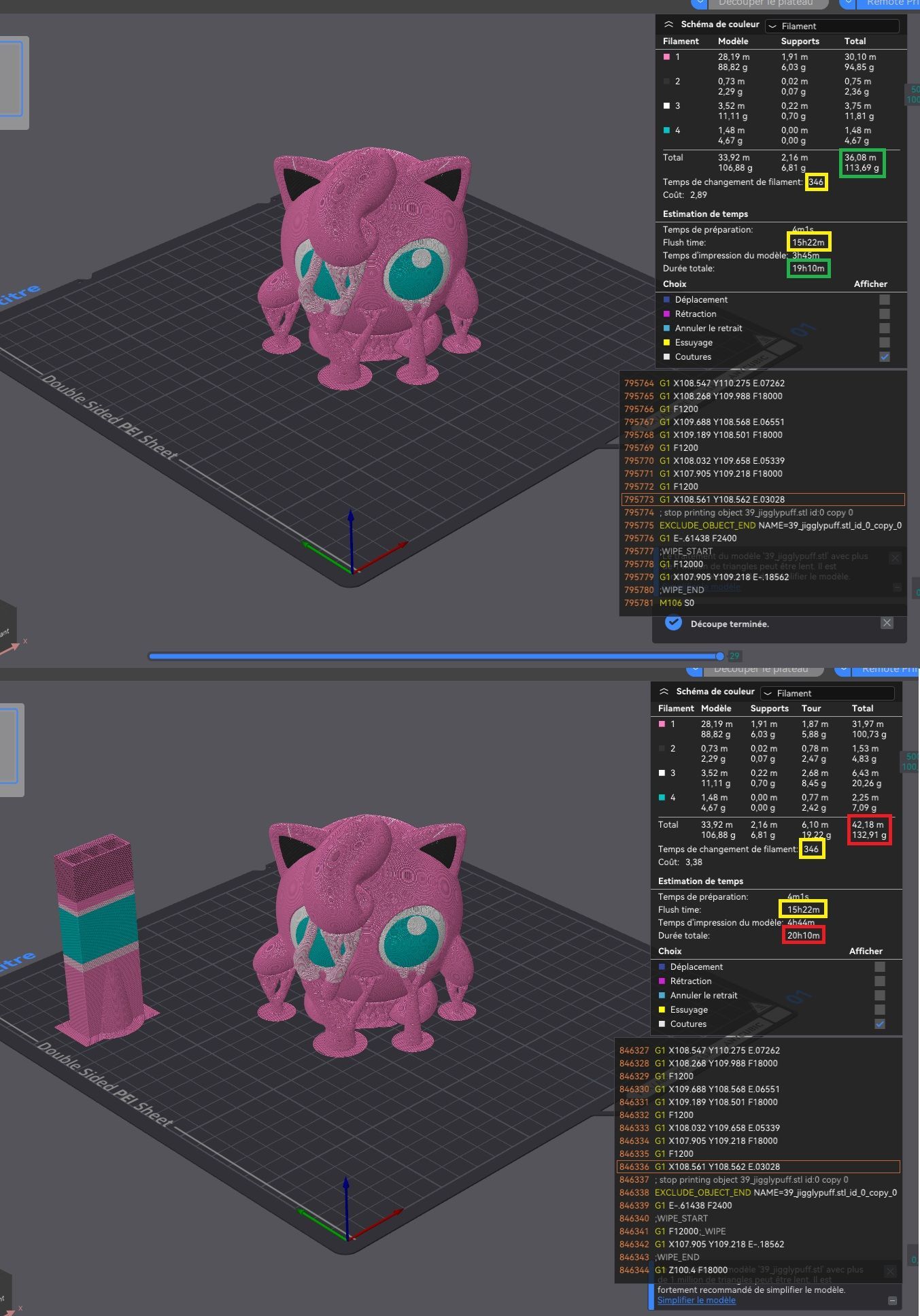Select highlighted G-code line 795773
Viewport: 920px width, 1316px height.
(x=763, y=499)
